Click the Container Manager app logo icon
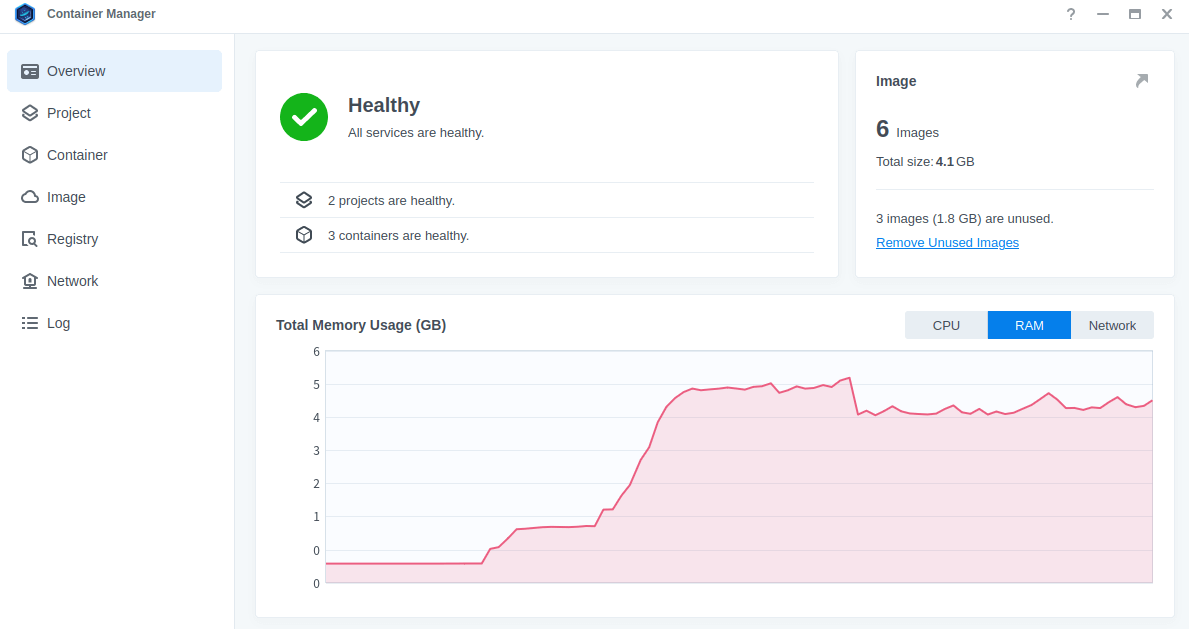The image size is (1189, 629). 25,14
